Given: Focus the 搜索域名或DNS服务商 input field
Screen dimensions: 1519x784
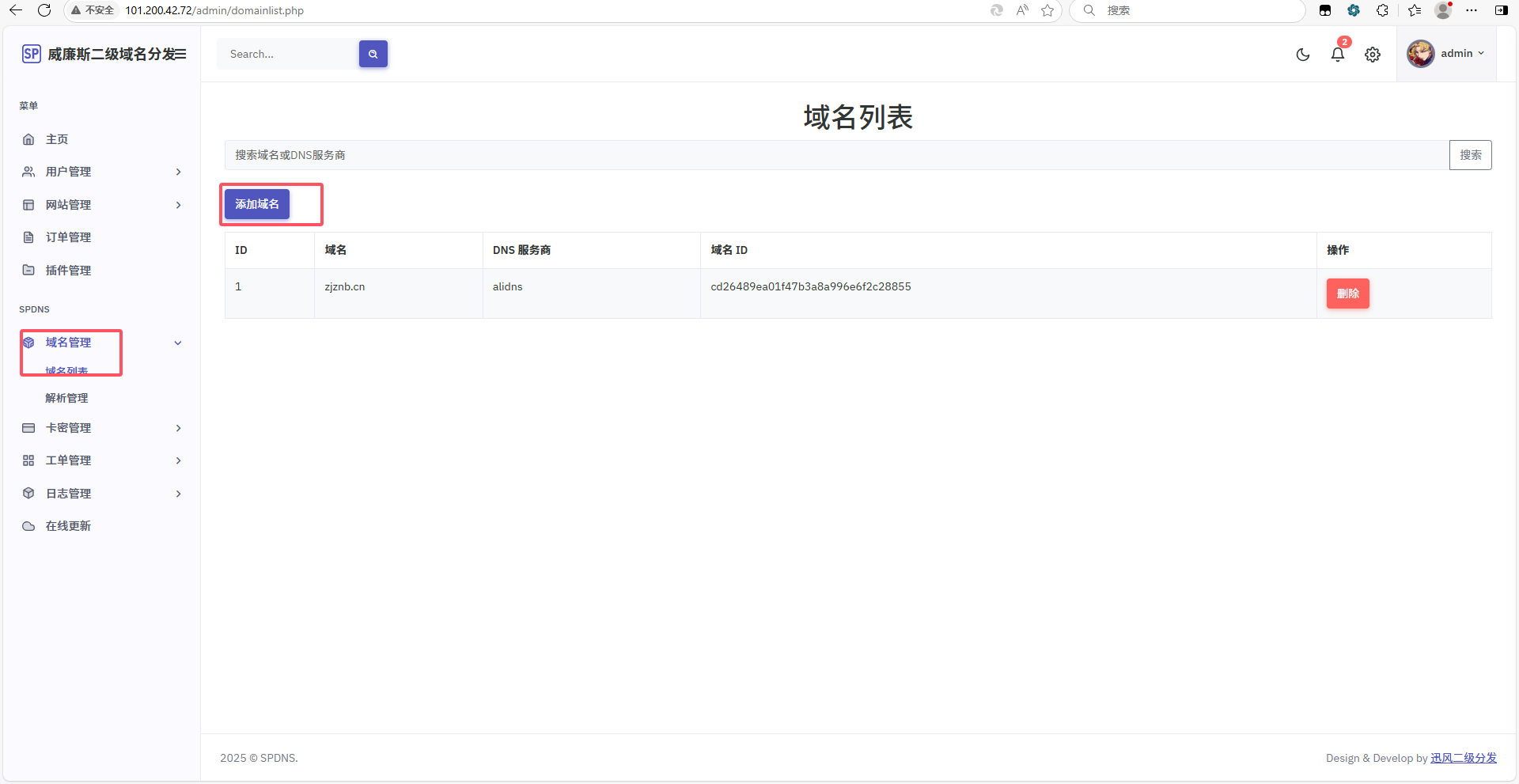Looking at the screenshot, I should 836,155.
